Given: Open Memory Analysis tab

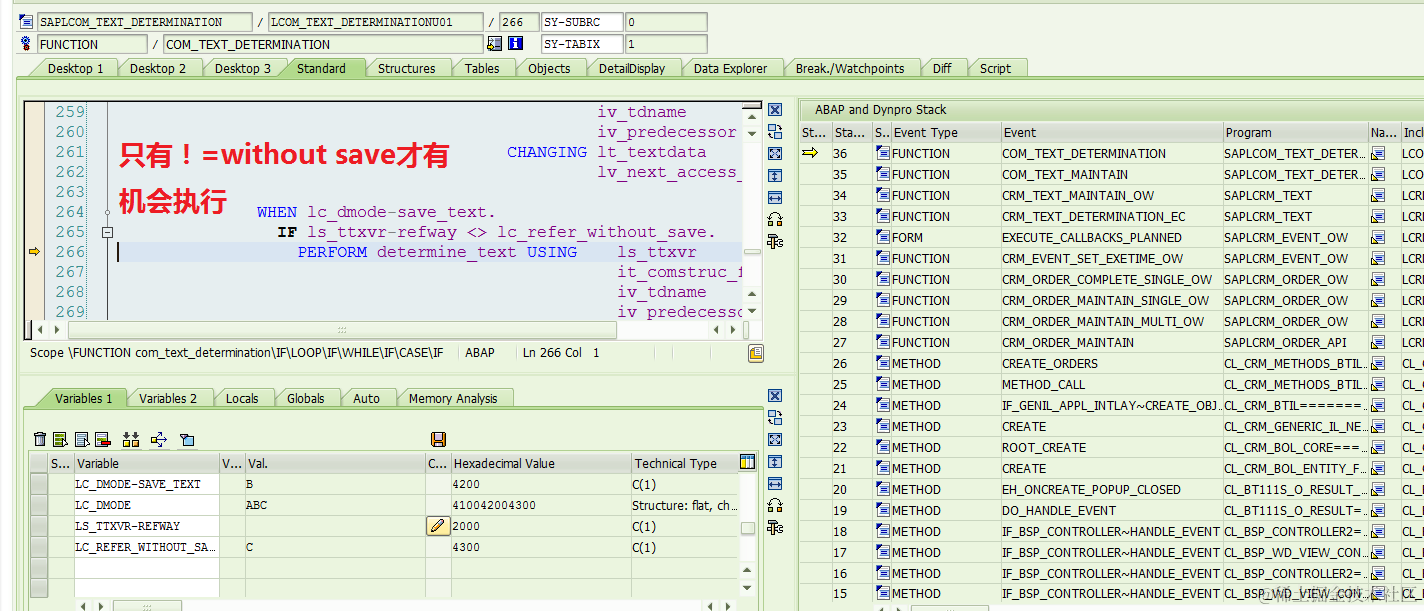Looking at the screenshot, I should point(452,398).
